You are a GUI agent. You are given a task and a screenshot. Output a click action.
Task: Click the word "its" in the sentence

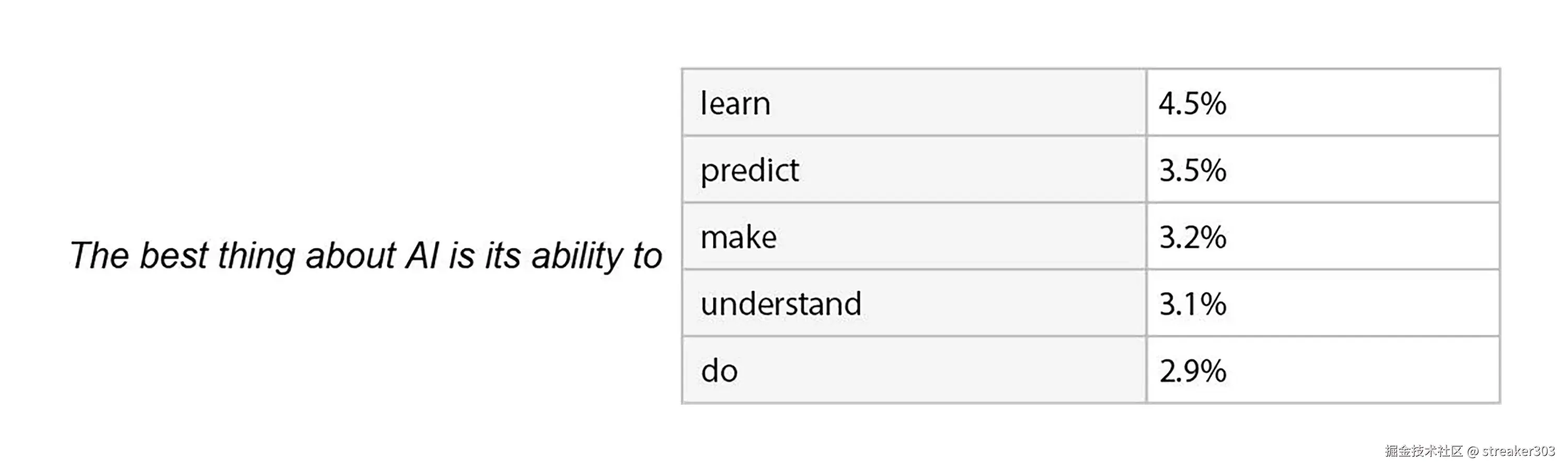click(x=503, y=255)
